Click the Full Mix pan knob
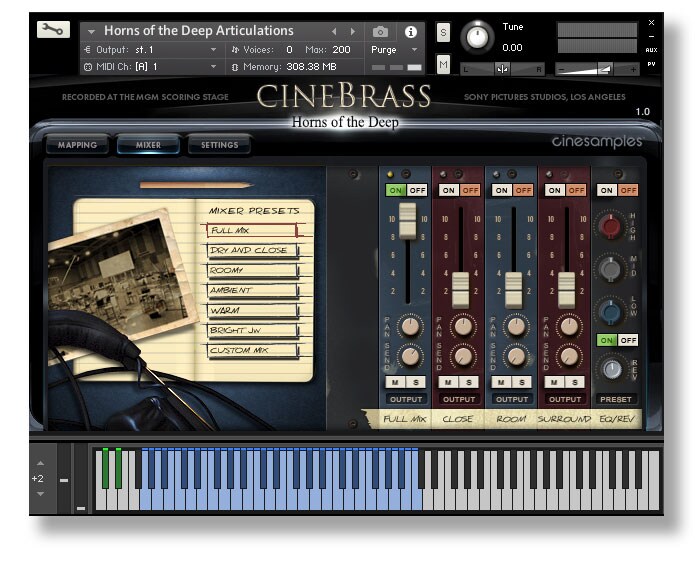This screenshot has width=695, height=564. (408, 325)
